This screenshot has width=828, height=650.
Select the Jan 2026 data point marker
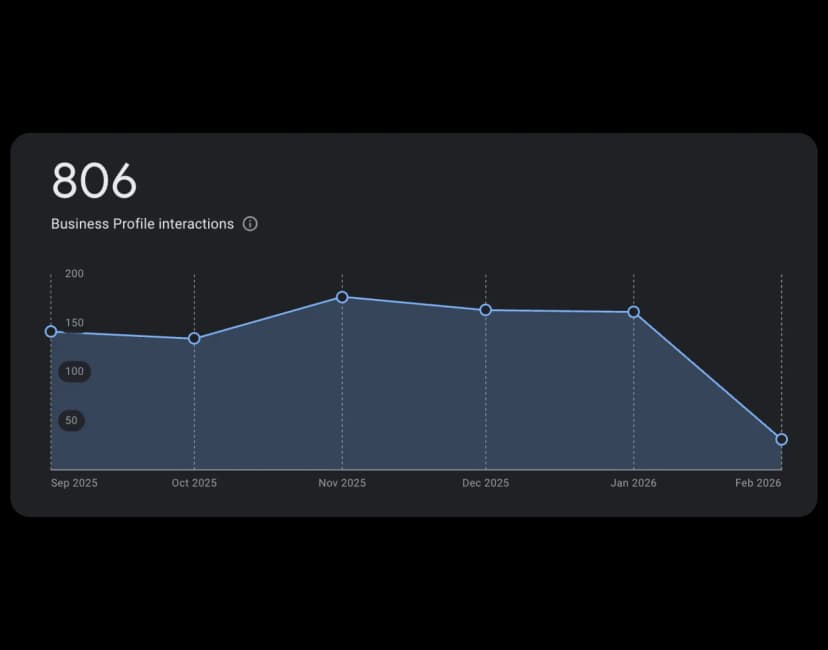(x=633, y=312)
